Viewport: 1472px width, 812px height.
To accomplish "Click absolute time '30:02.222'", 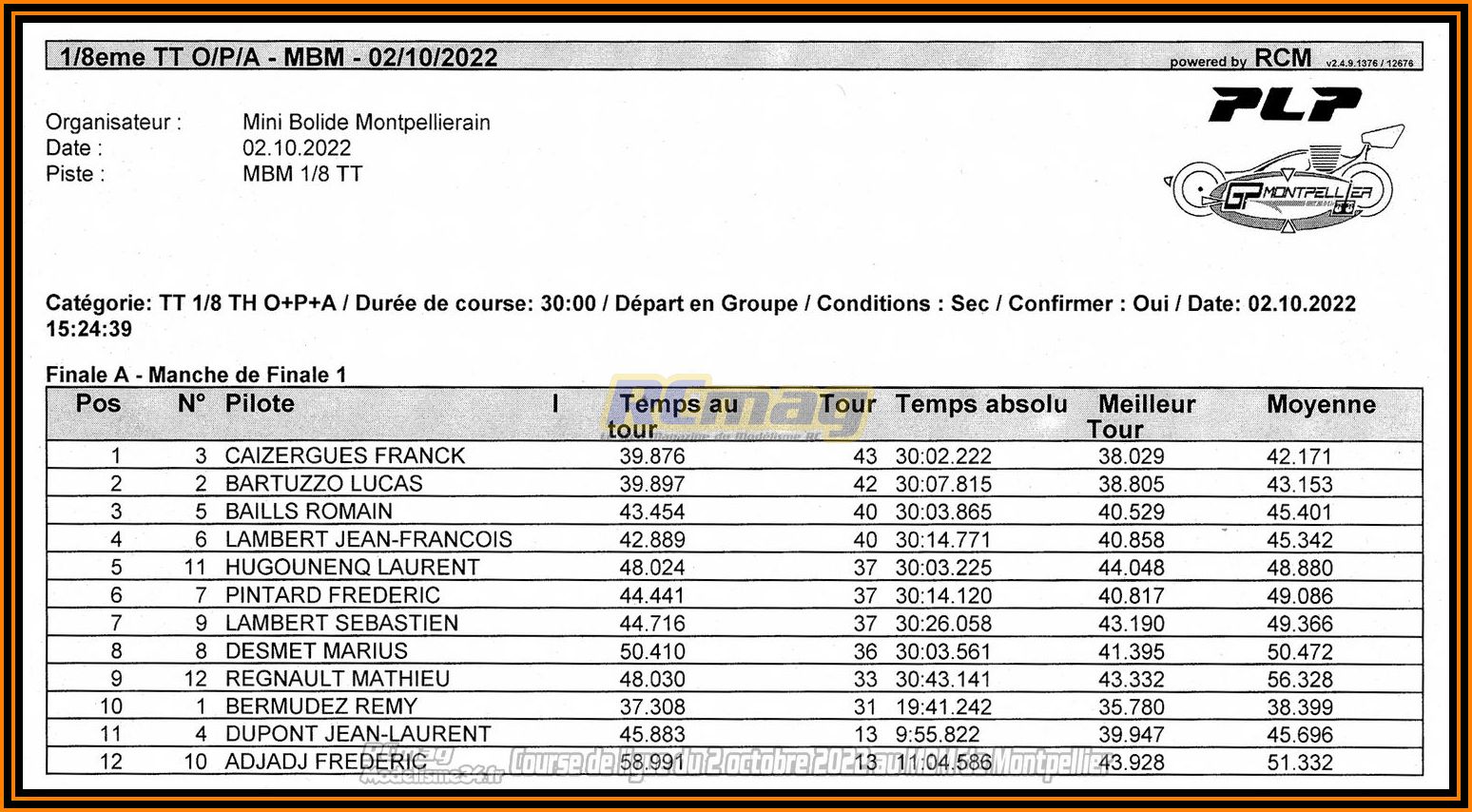I will coord(943,456).
